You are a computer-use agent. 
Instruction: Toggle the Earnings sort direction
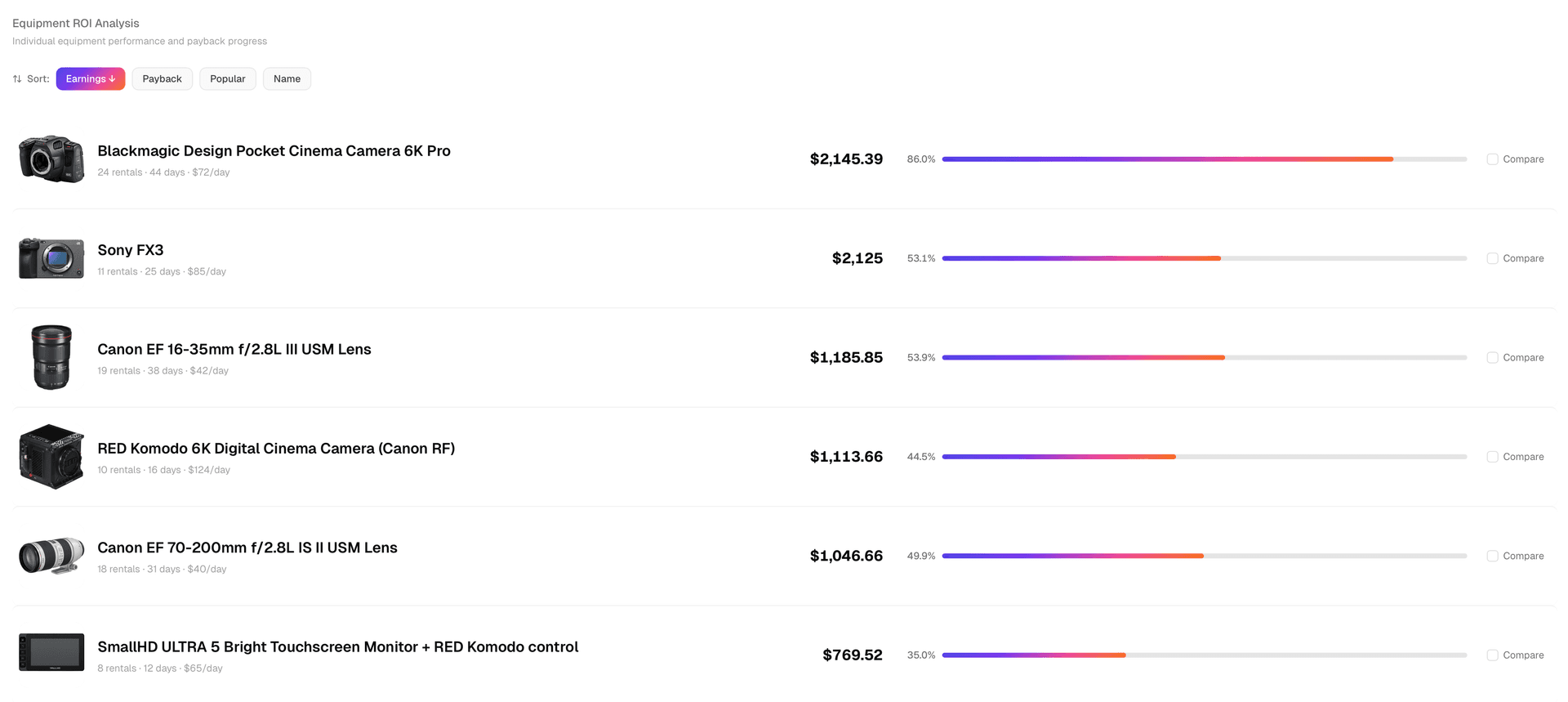click(90, 78)
